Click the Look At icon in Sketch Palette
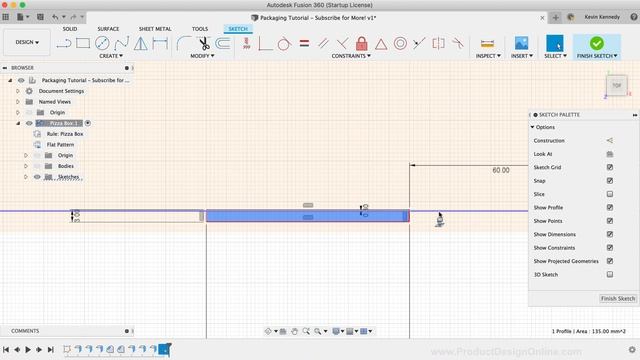This screenshot has width=640, height=360. click(610, 154)
